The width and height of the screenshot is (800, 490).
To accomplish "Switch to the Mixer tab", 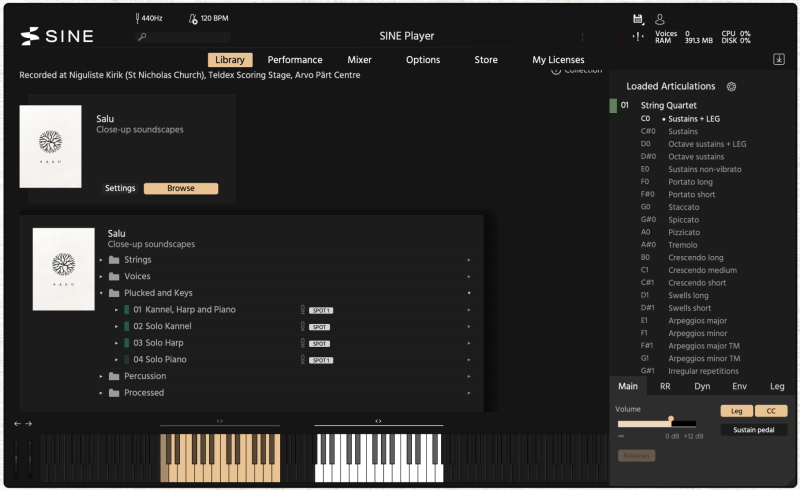I will (x=359, y=60).
